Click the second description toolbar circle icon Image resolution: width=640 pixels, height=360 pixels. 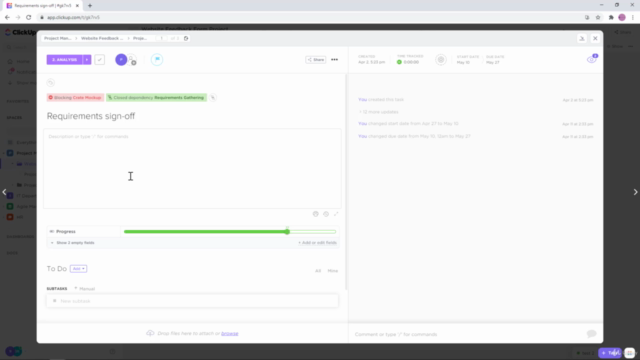(326, 214)
